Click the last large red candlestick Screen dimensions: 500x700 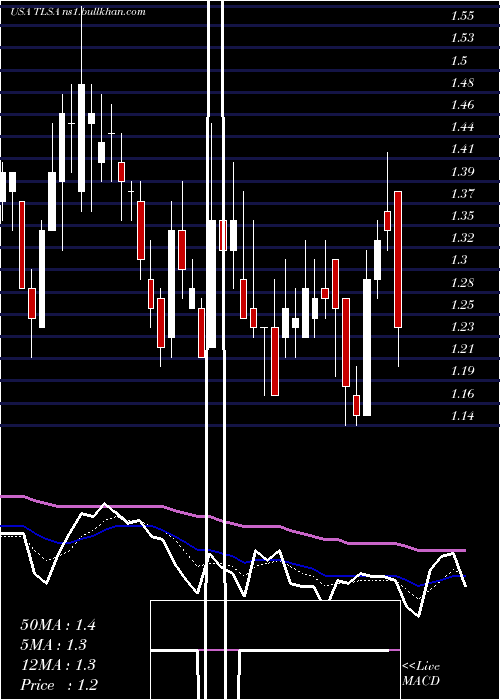click(397, 259)
